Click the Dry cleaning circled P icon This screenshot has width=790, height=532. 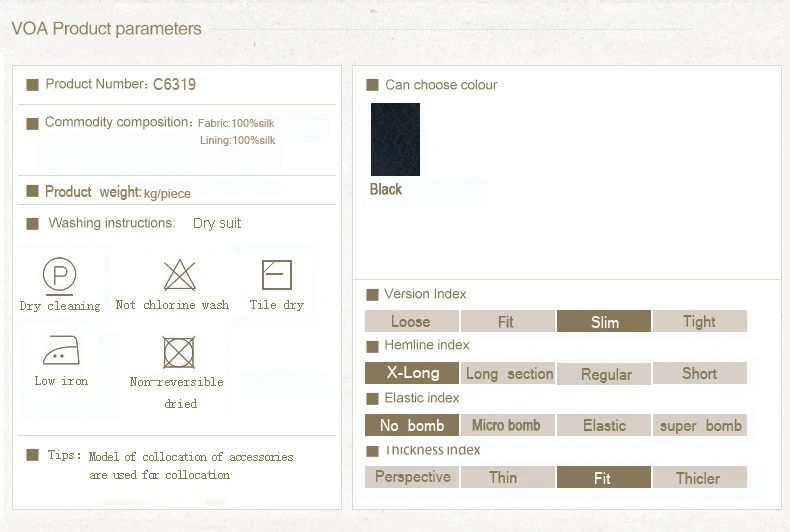(59, 276)
